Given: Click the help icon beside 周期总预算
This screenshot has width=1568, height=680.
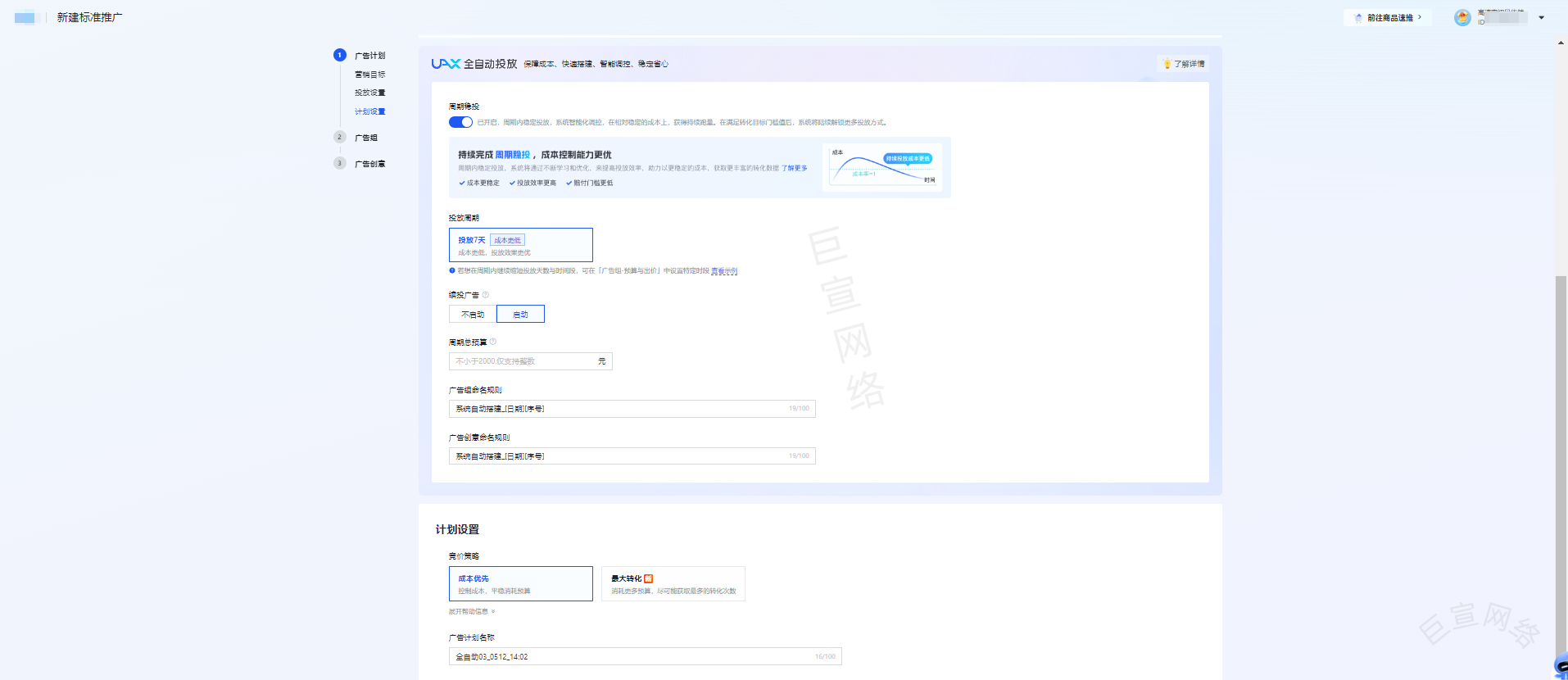Looking at the screenshot, I should [x=493, y=342].
